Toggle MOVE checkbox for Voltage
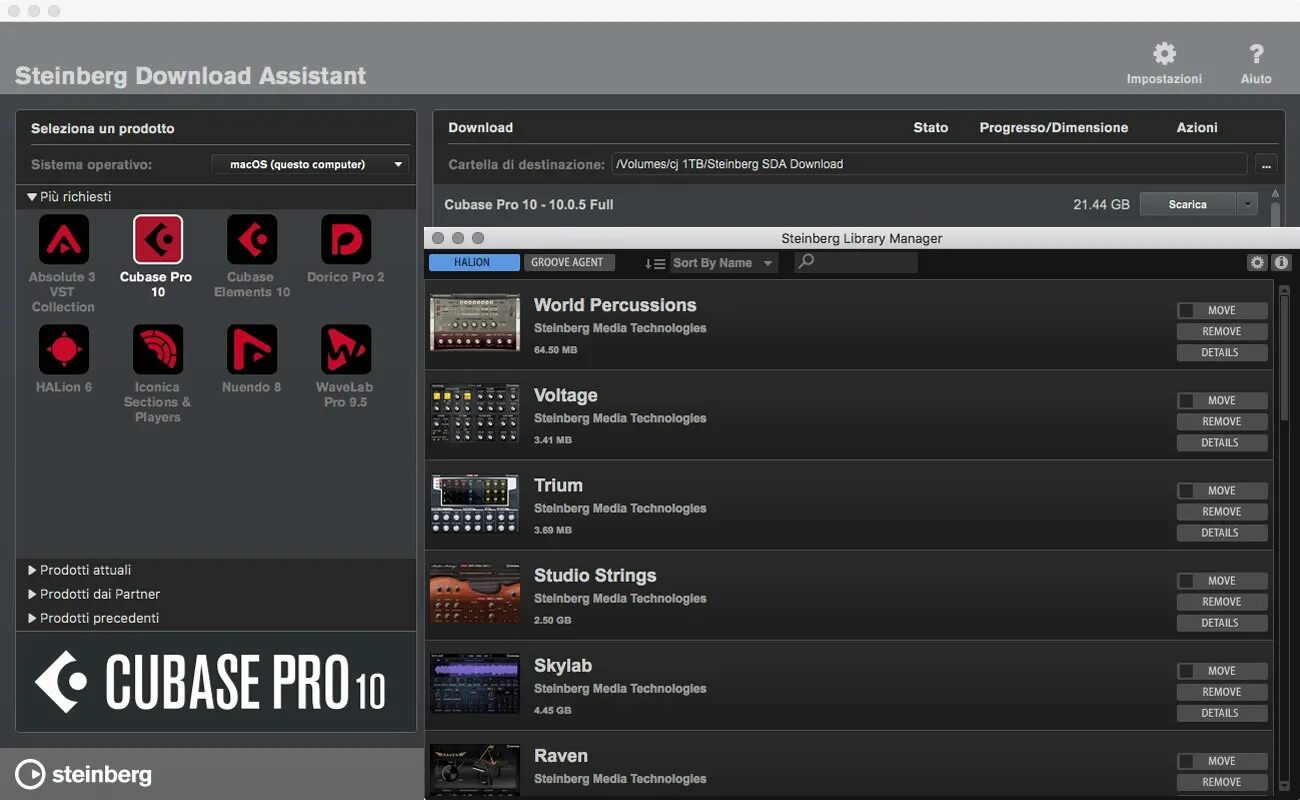This screenshot has width=1300, height=800. click(x=1187, y=401)
